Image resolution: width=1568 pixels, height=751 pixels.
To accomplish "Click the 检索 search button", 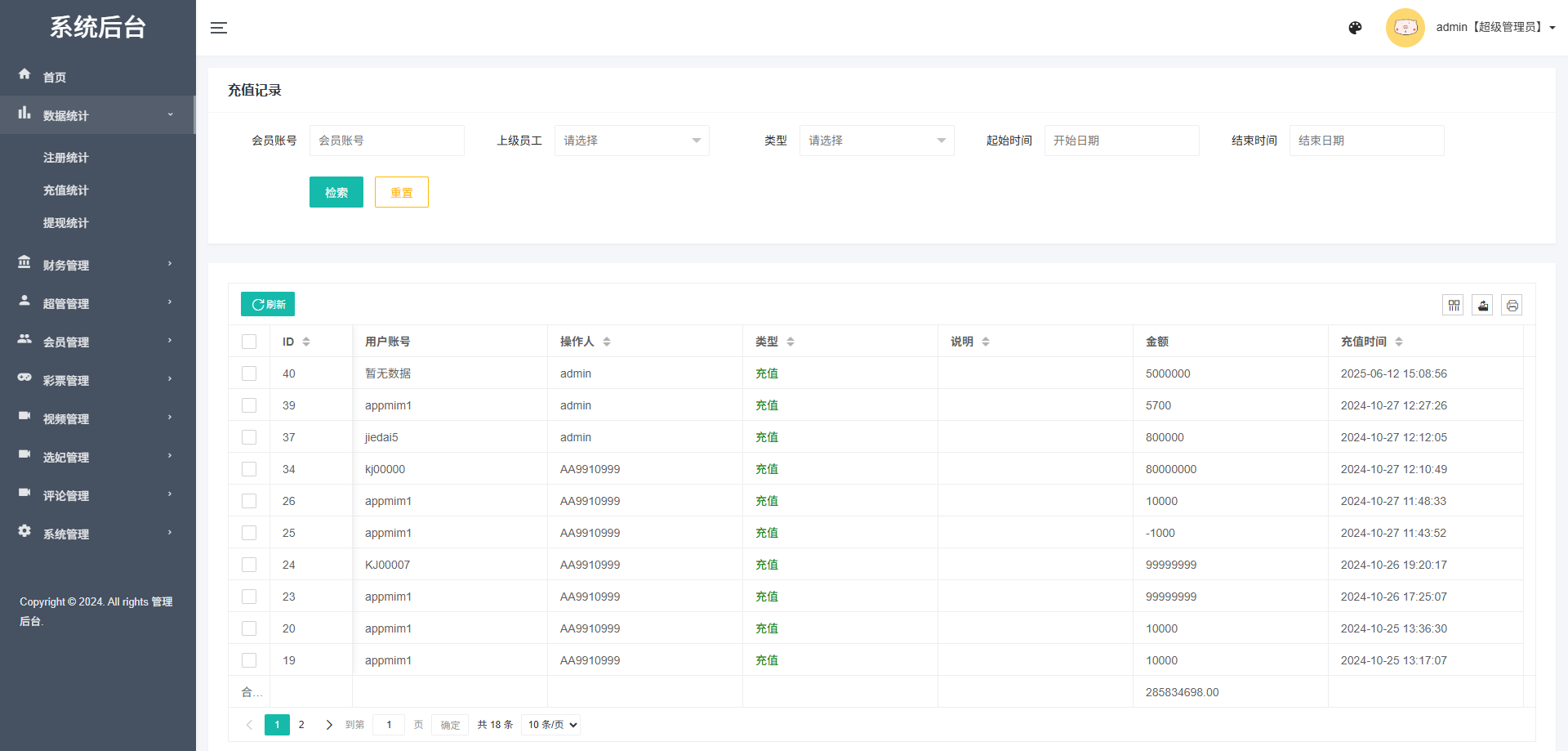I will point(336,191).
